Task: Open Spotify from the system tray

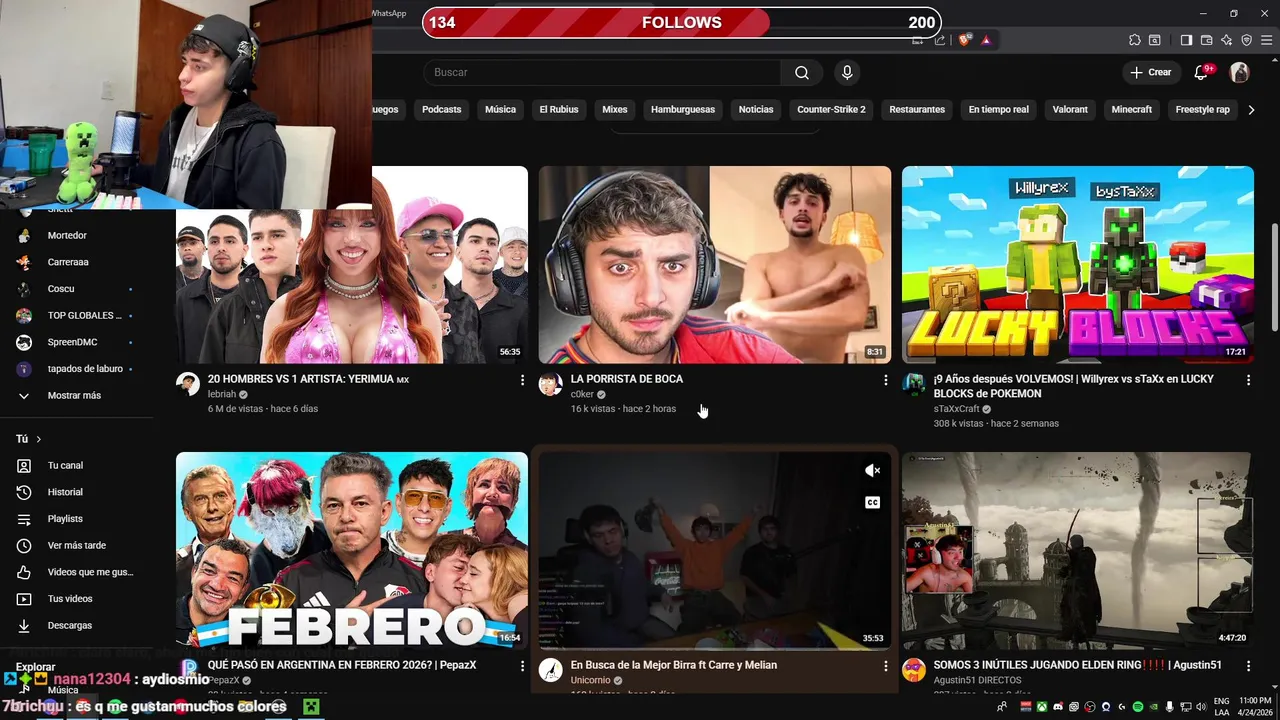Action: 1138,707
